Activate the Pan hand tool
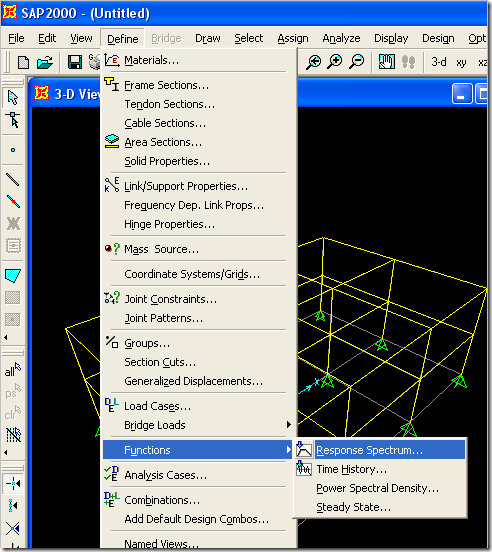The height and width of the screenshot is (552, 492). click(386, 62)
